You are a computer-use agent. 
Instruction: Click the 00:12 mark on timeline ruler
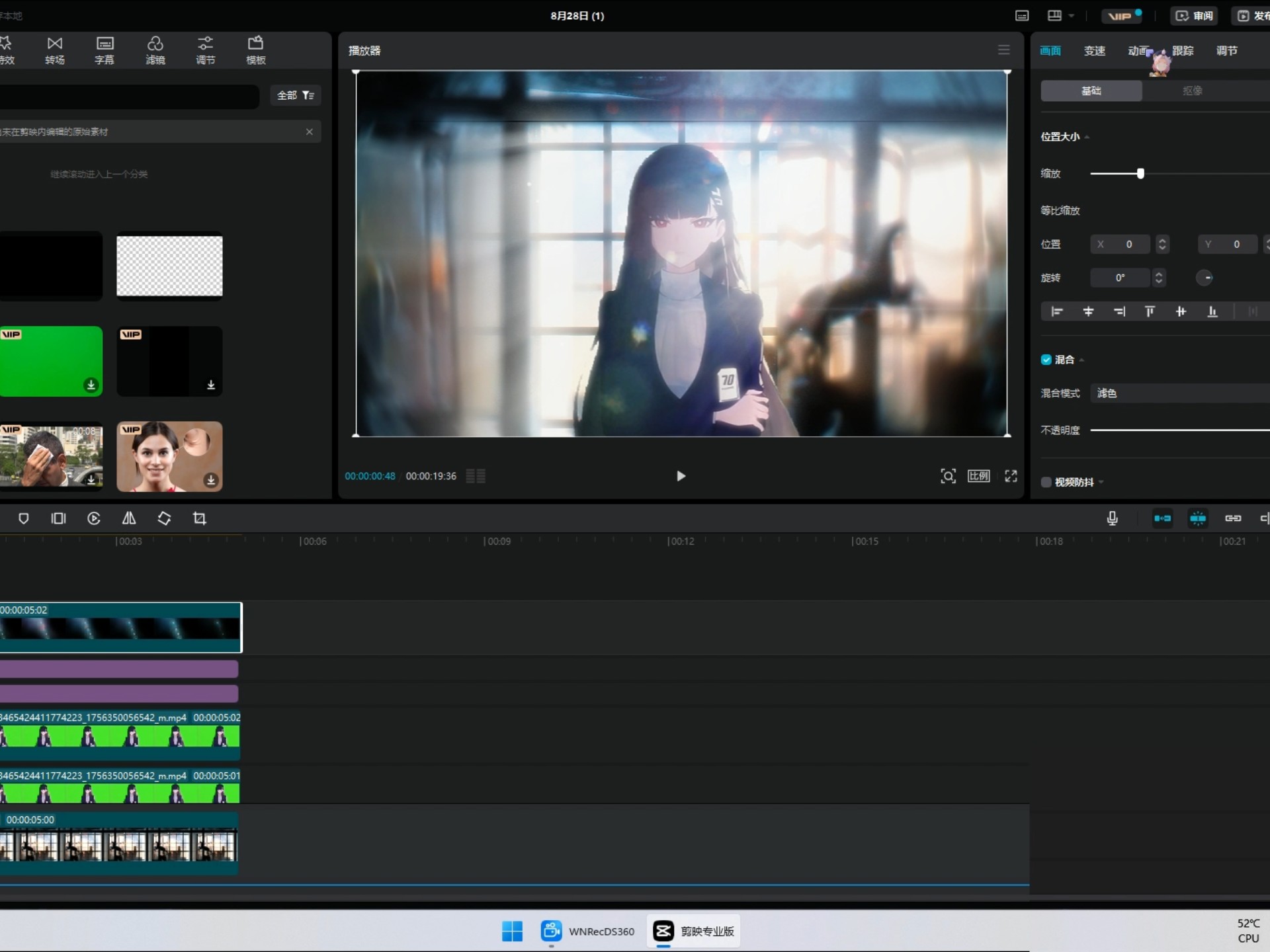(681, 541)
